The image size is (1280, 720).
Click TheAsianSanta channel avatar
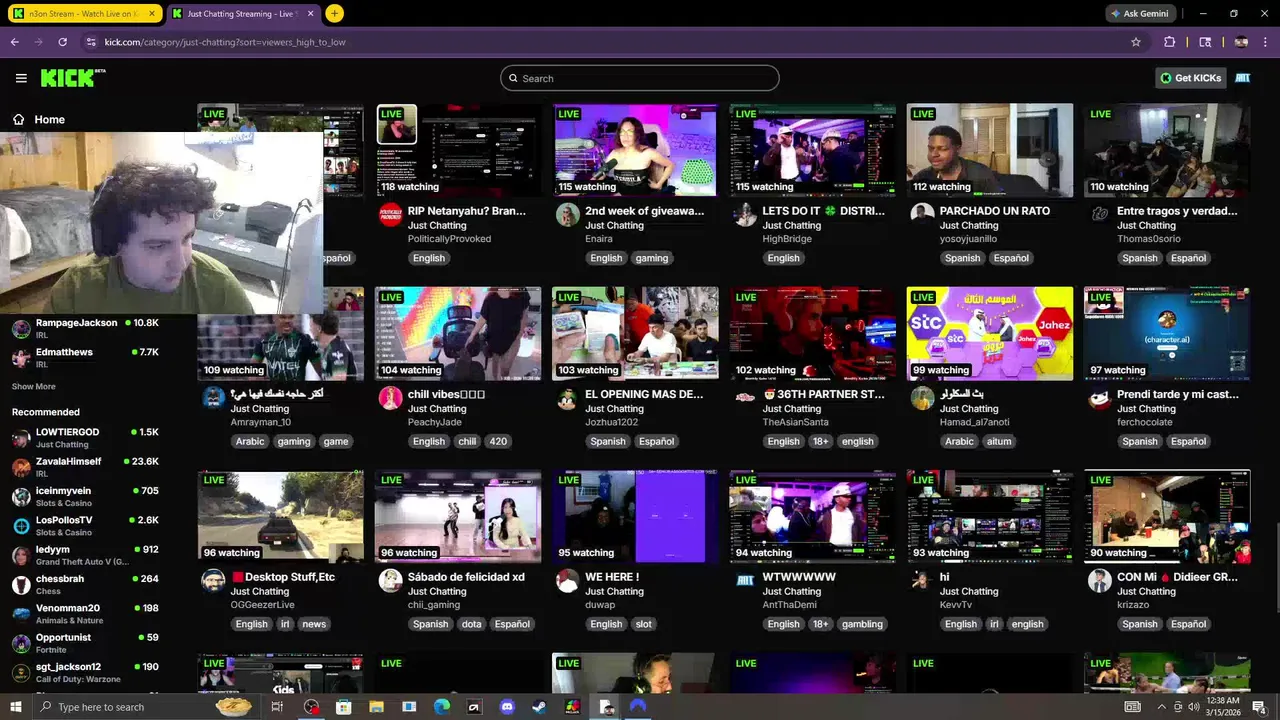744,398
